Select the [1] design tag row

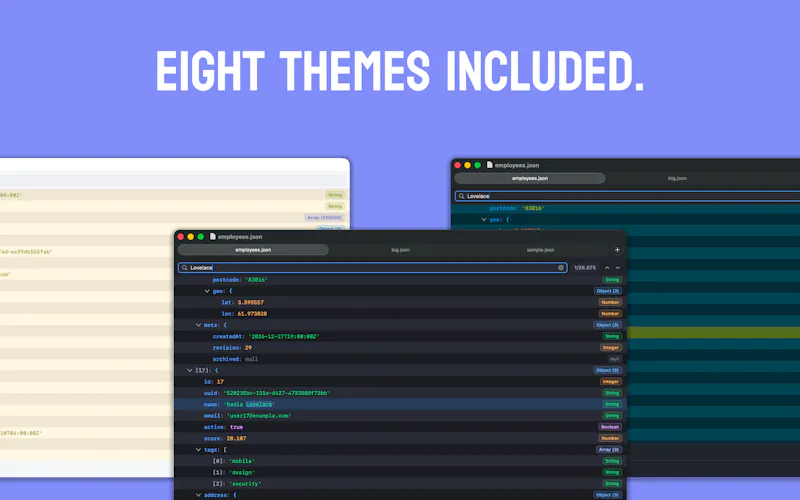point(400,472)
